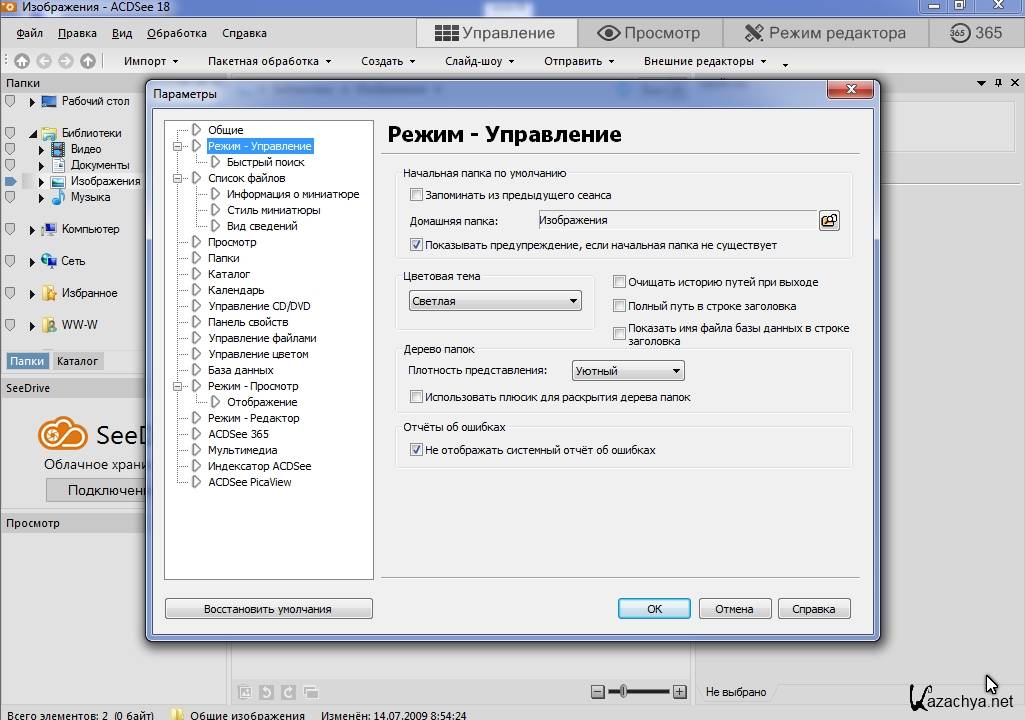Check 'Очищать историю путей при выходе'

(x=620, y=282)
